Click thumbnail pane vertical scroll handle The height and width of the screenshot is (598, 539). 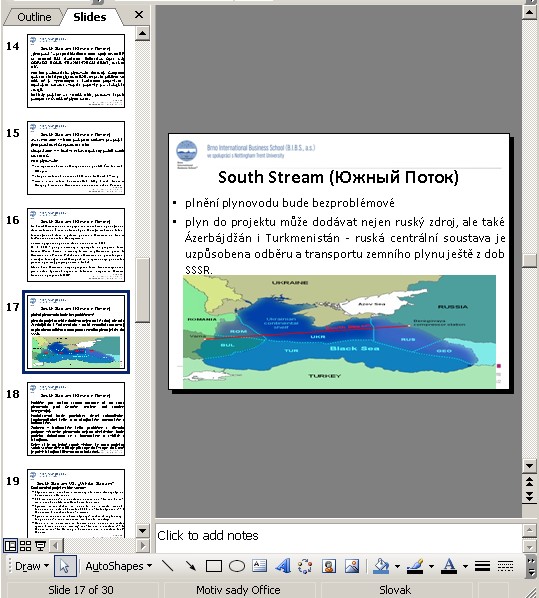[142, 291]
